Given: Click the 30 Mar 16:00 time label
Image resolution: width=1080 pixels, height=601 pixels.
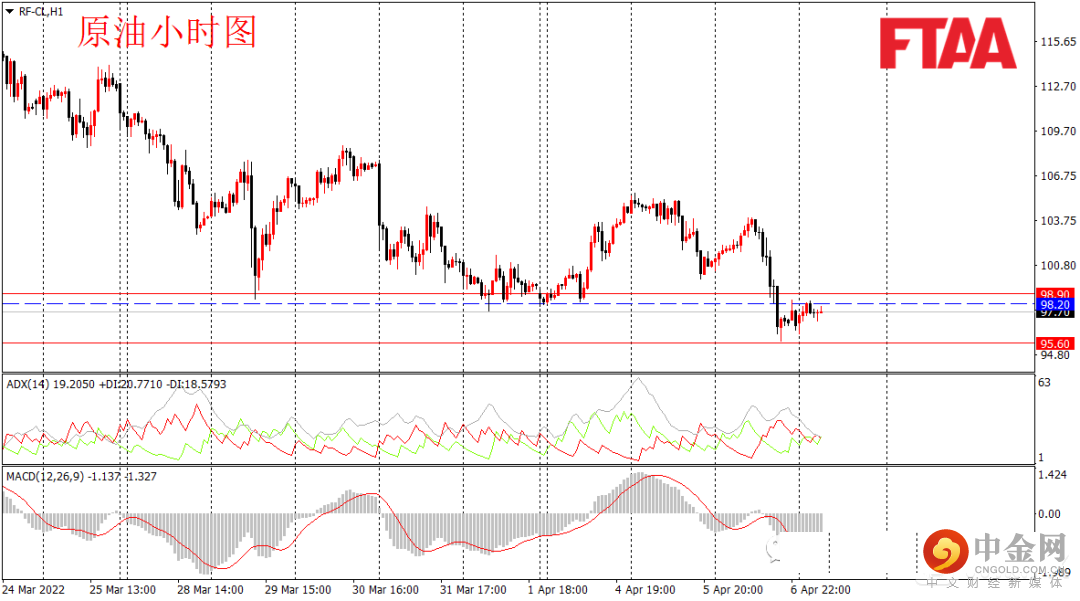Looking at the screenshot, I should tap(385, 590).
